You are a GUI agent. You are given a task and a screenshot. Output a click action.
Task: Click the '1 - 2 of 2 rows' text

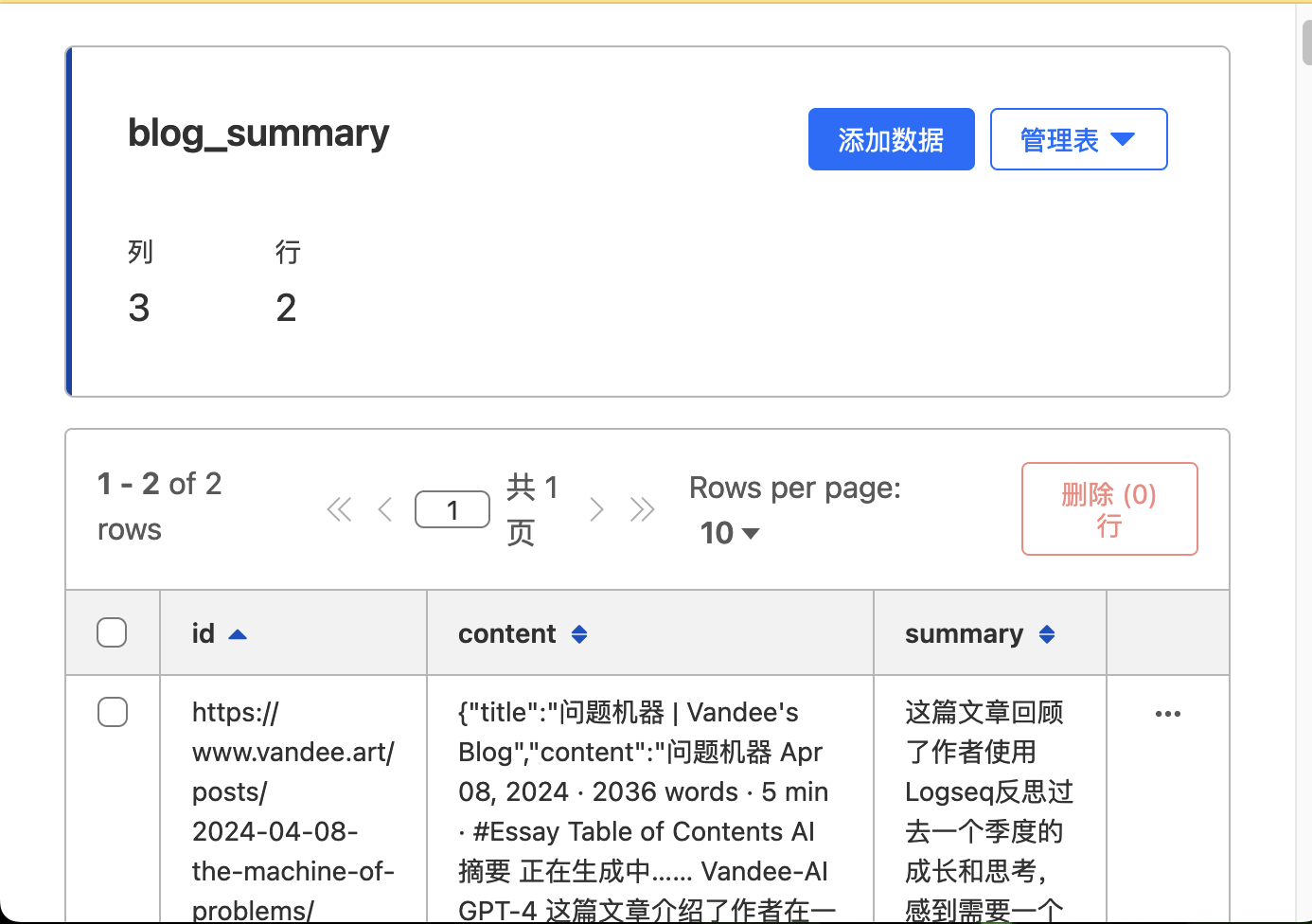coord(160,506)
